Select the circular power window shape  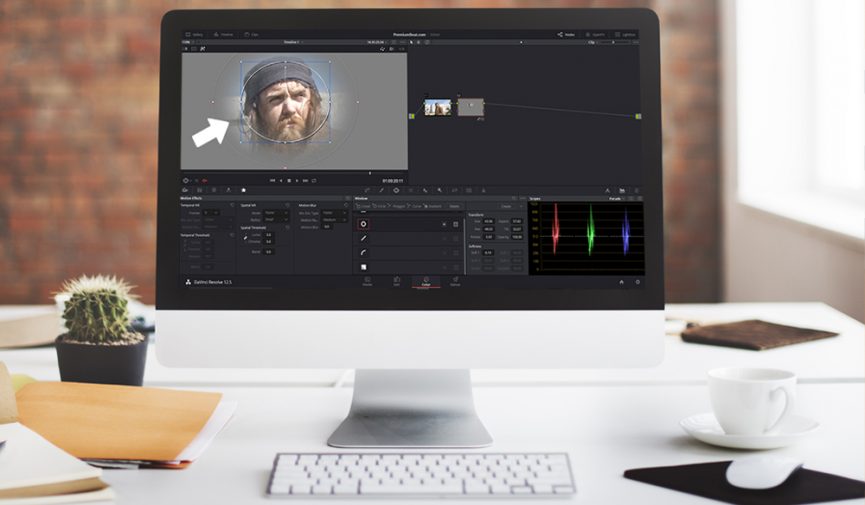[x=363, y=224]
